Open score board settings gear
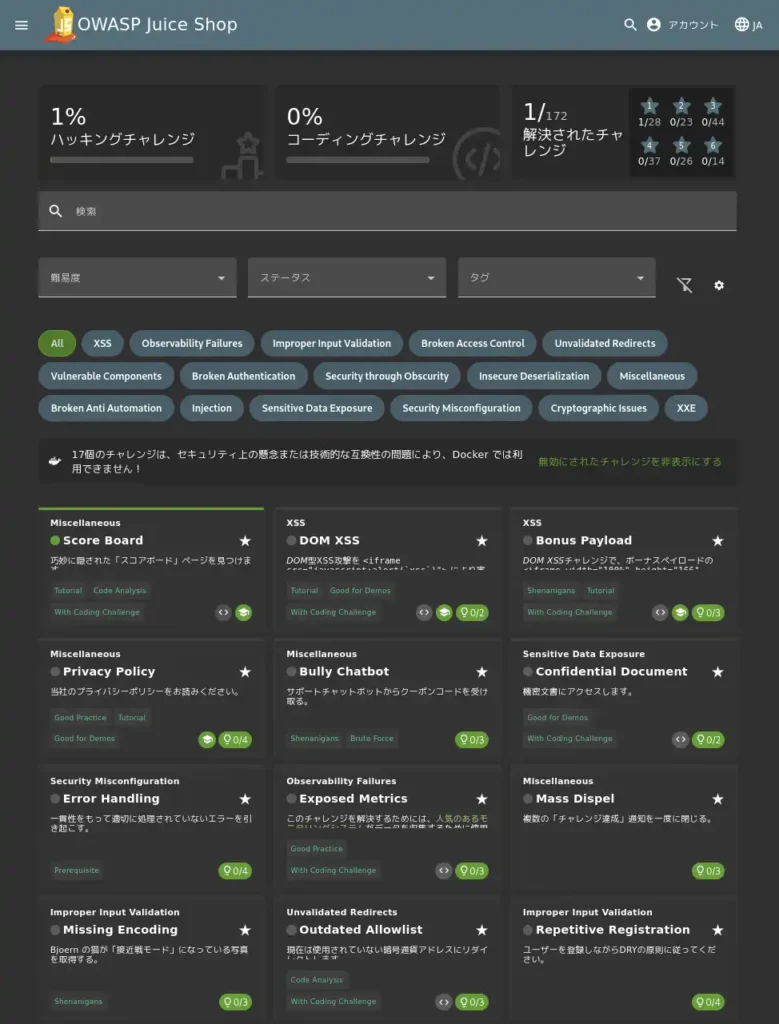This screenshot has height=1024, width=779. (719, 285)
